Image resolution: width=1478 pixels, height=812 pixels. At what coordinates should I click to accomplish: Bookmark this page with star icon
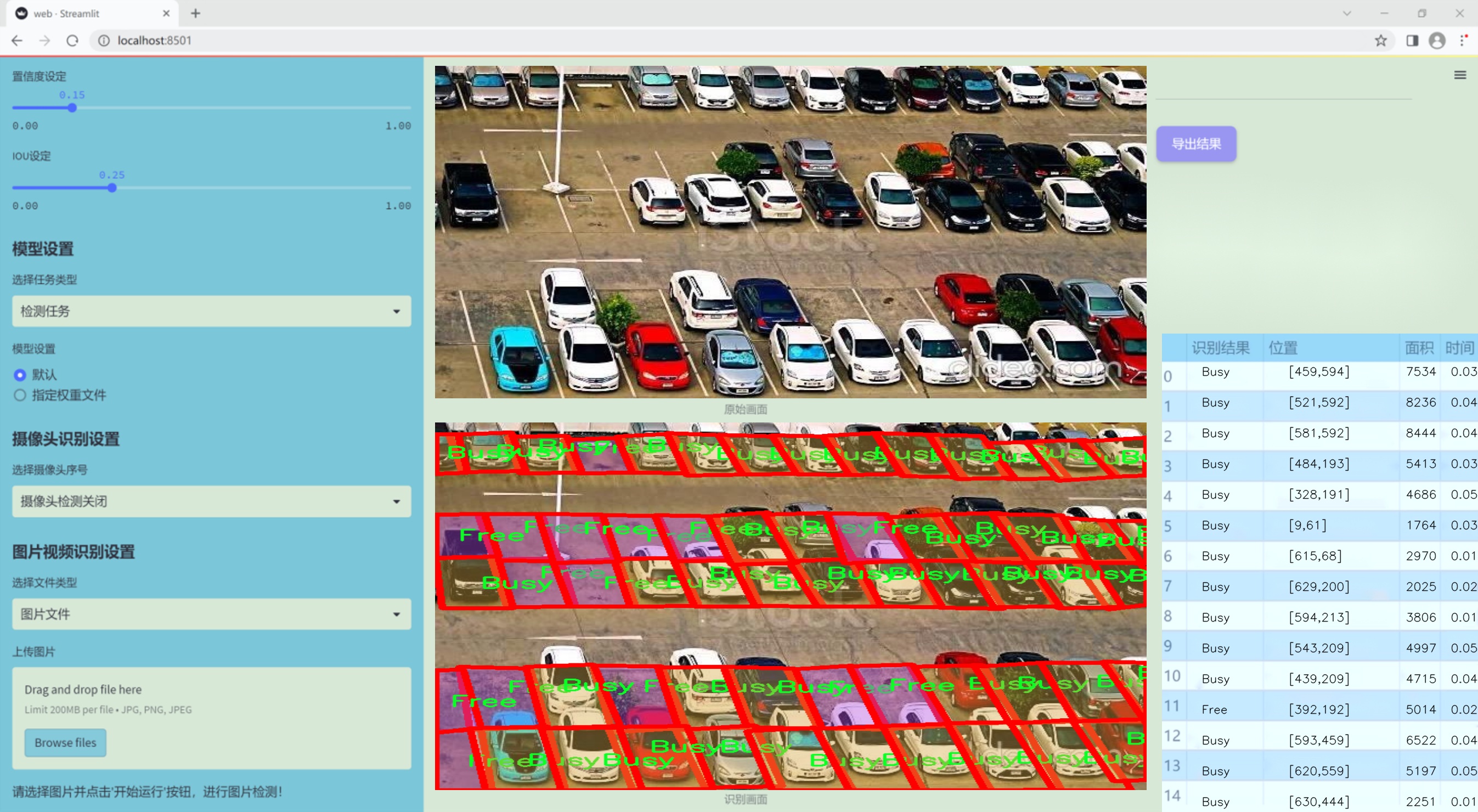pos(1380,41)
